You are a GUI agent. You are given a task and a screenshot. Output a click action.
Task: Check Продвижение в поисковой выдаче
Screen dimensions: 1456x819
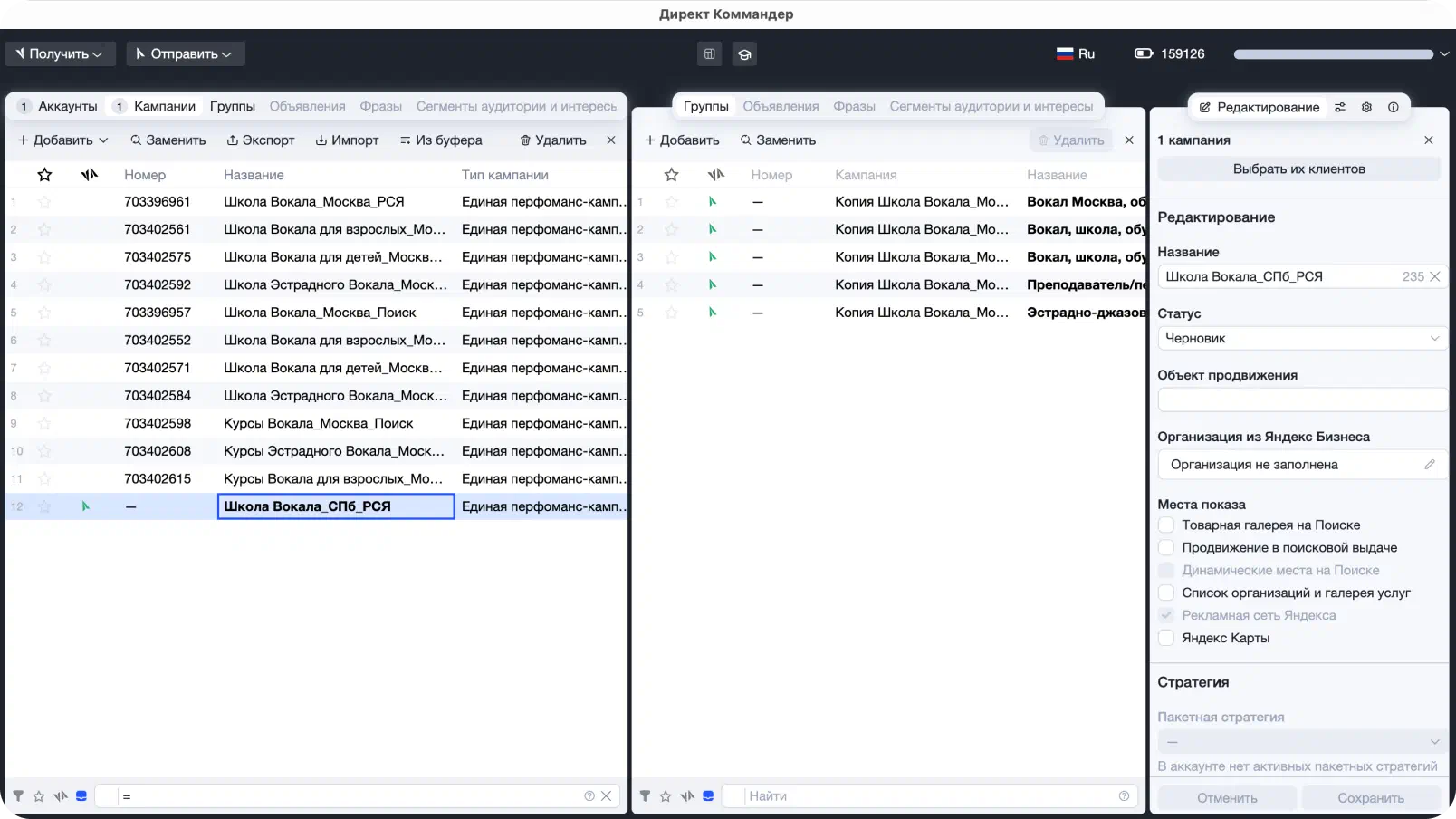(x=1166, y=548)
